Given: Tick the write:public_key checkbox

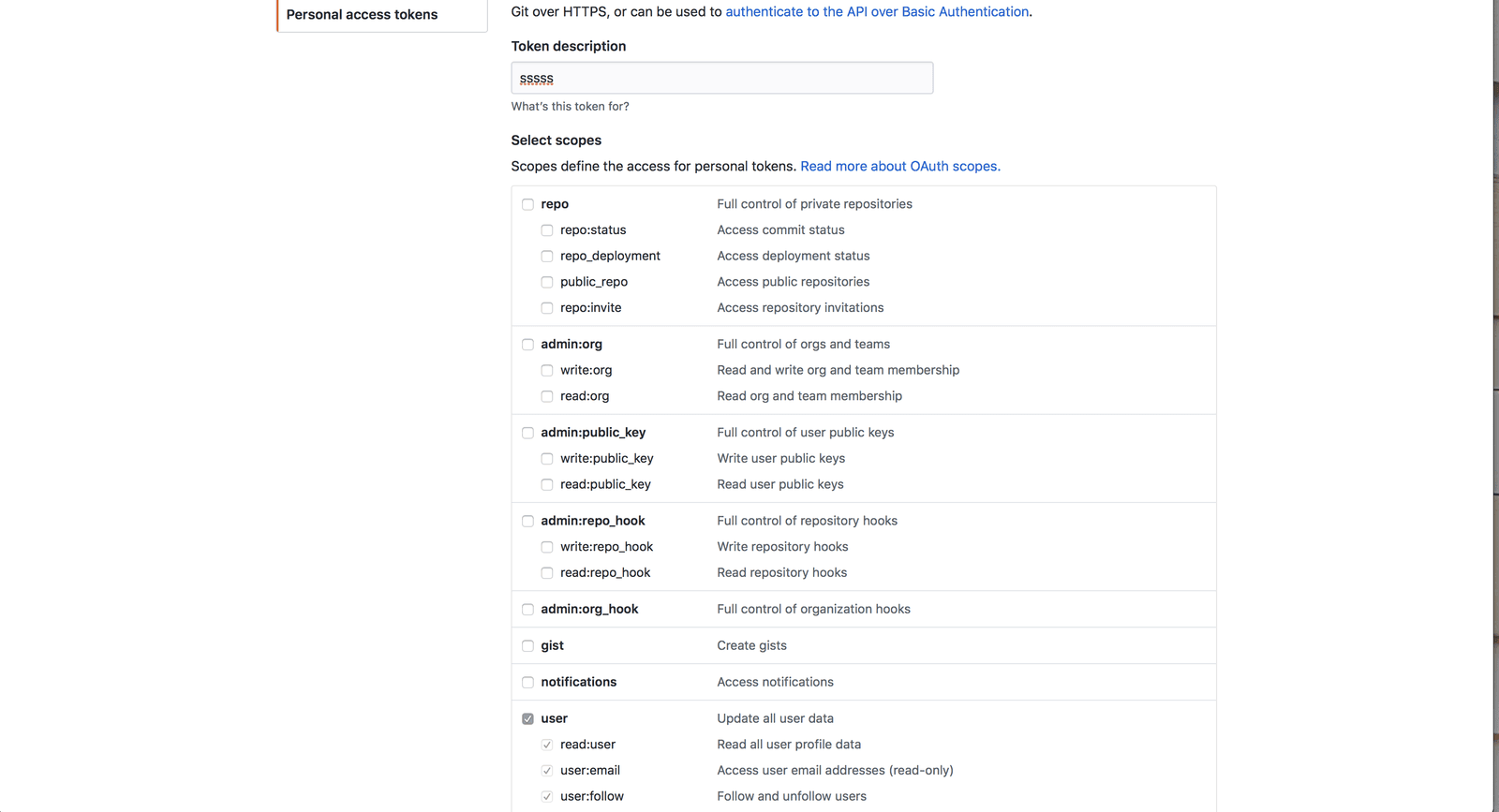Looking at the screenshot, I should (547, 459).
